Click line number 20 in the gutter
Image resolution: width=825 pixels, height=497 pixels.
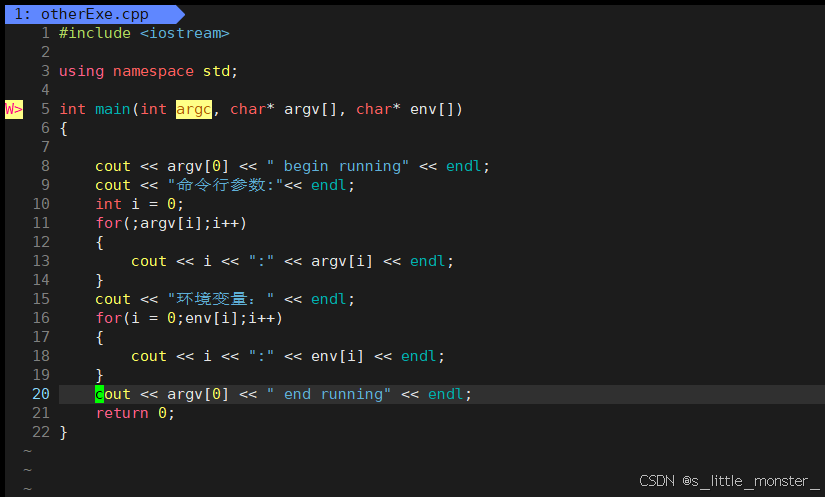click(41, 394)
